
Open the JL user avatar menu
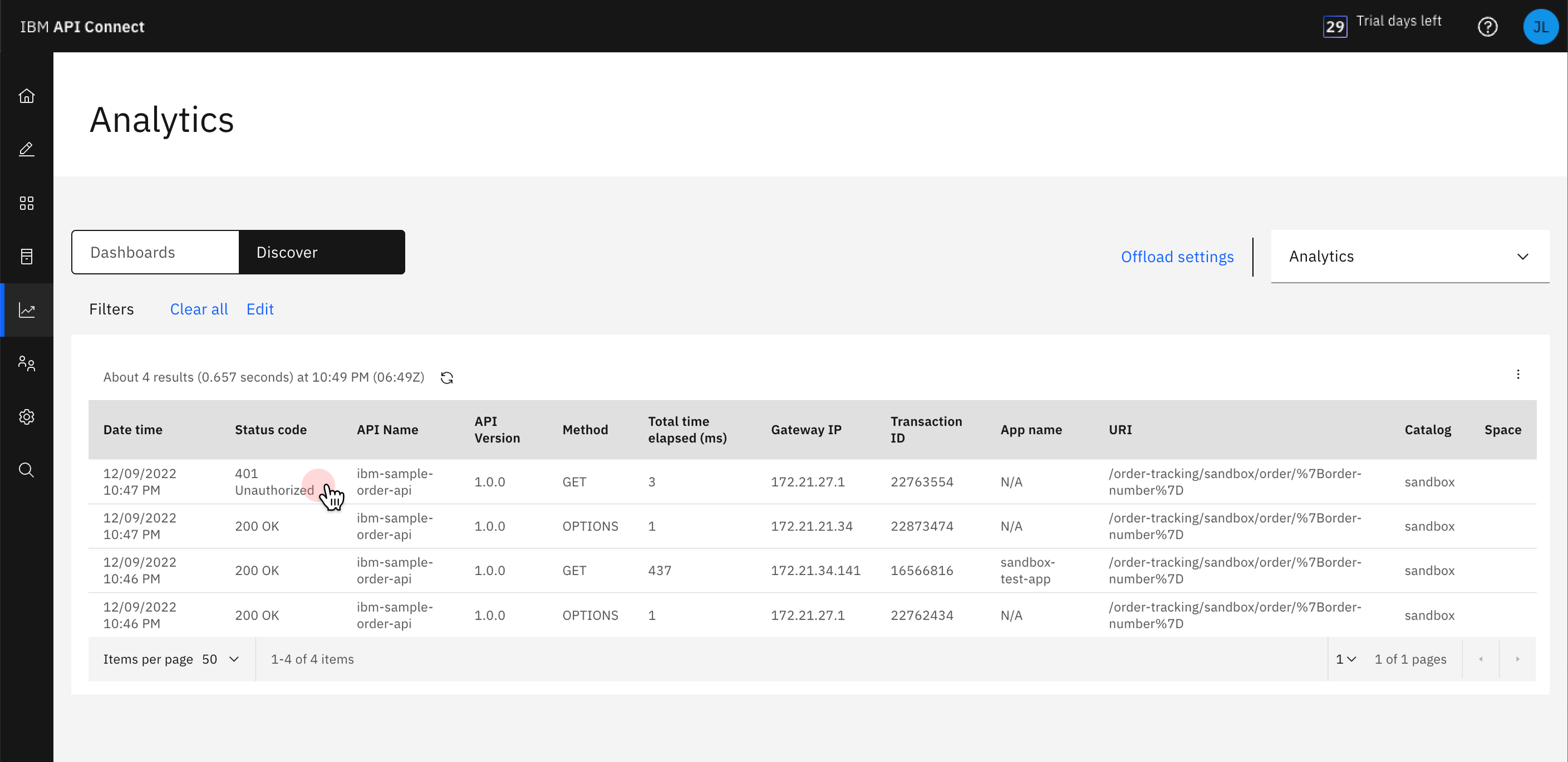(1540, 27)
